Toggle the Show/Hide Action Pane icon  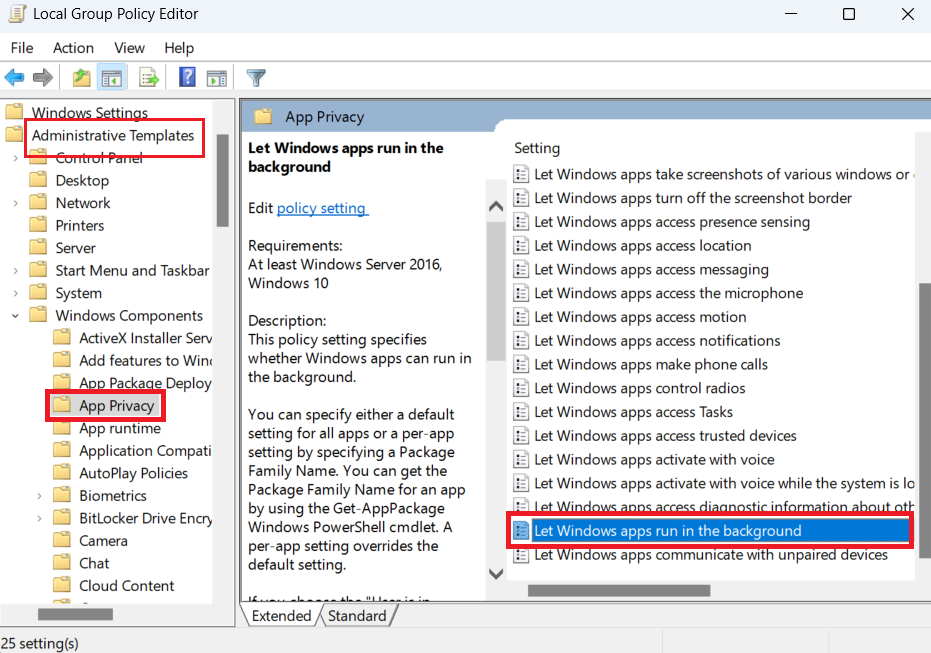(217, 78)
